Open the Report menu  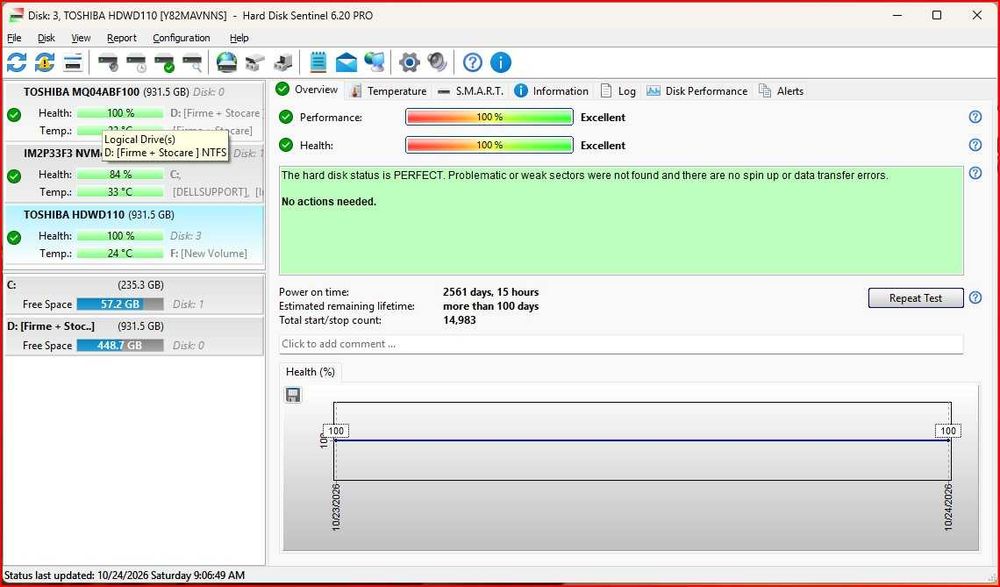click(x=122, y=38)
